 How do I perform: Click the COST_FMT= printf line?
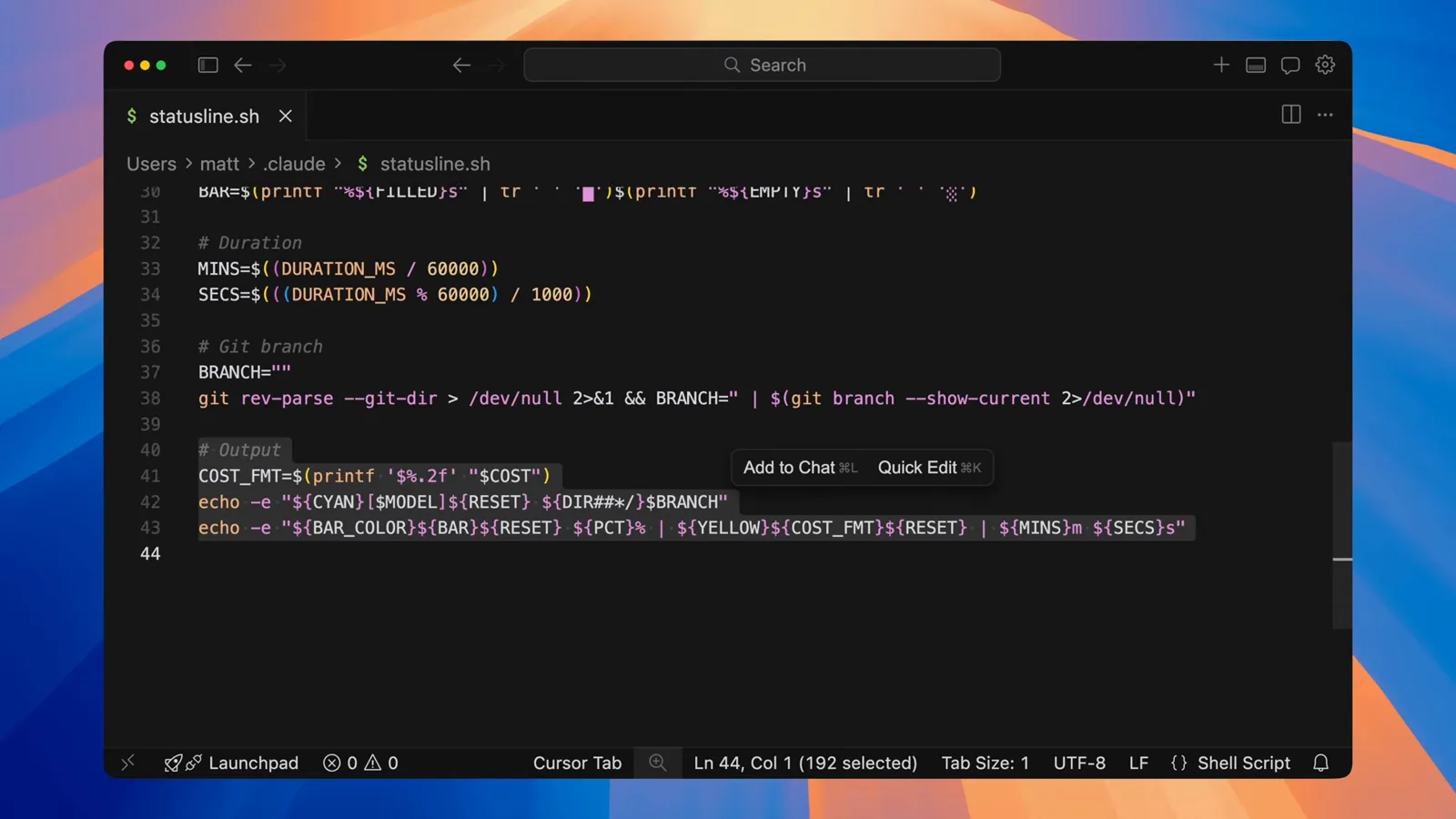point(375,476)
